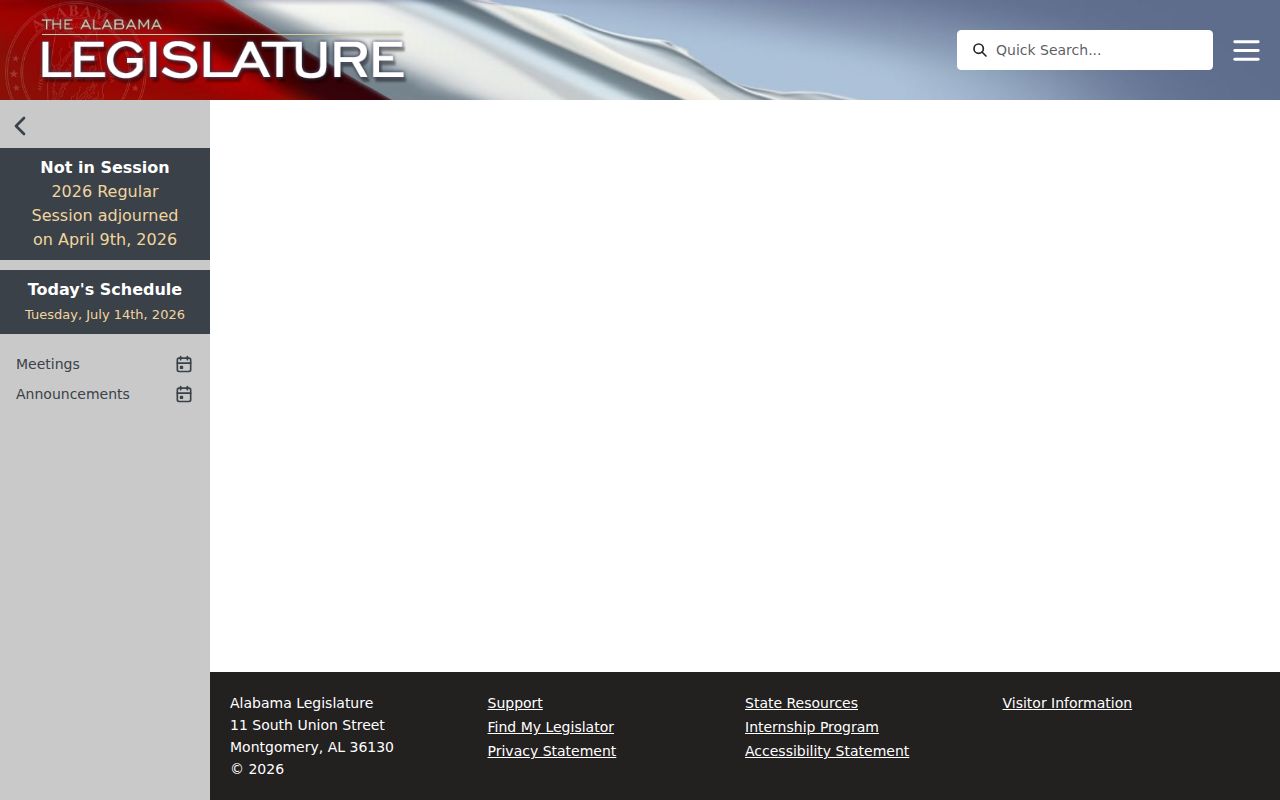Click the 2026 Regular Session adjourned text
This screenshot has width=1280, height=800.
pyautogui.click(x=105, y=215)
